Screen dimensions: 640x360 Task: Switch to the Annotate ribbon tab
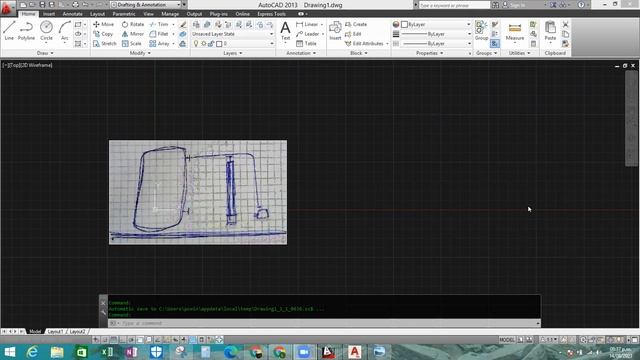[72, 14]
